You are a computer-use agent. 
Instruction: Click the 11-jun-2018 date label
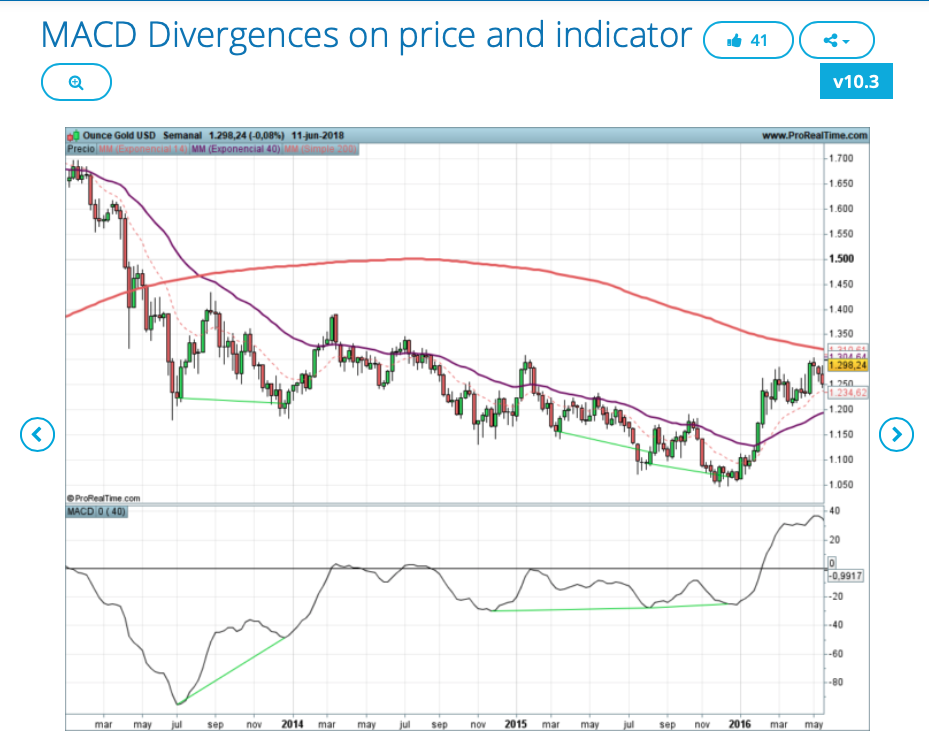(318, 136)
